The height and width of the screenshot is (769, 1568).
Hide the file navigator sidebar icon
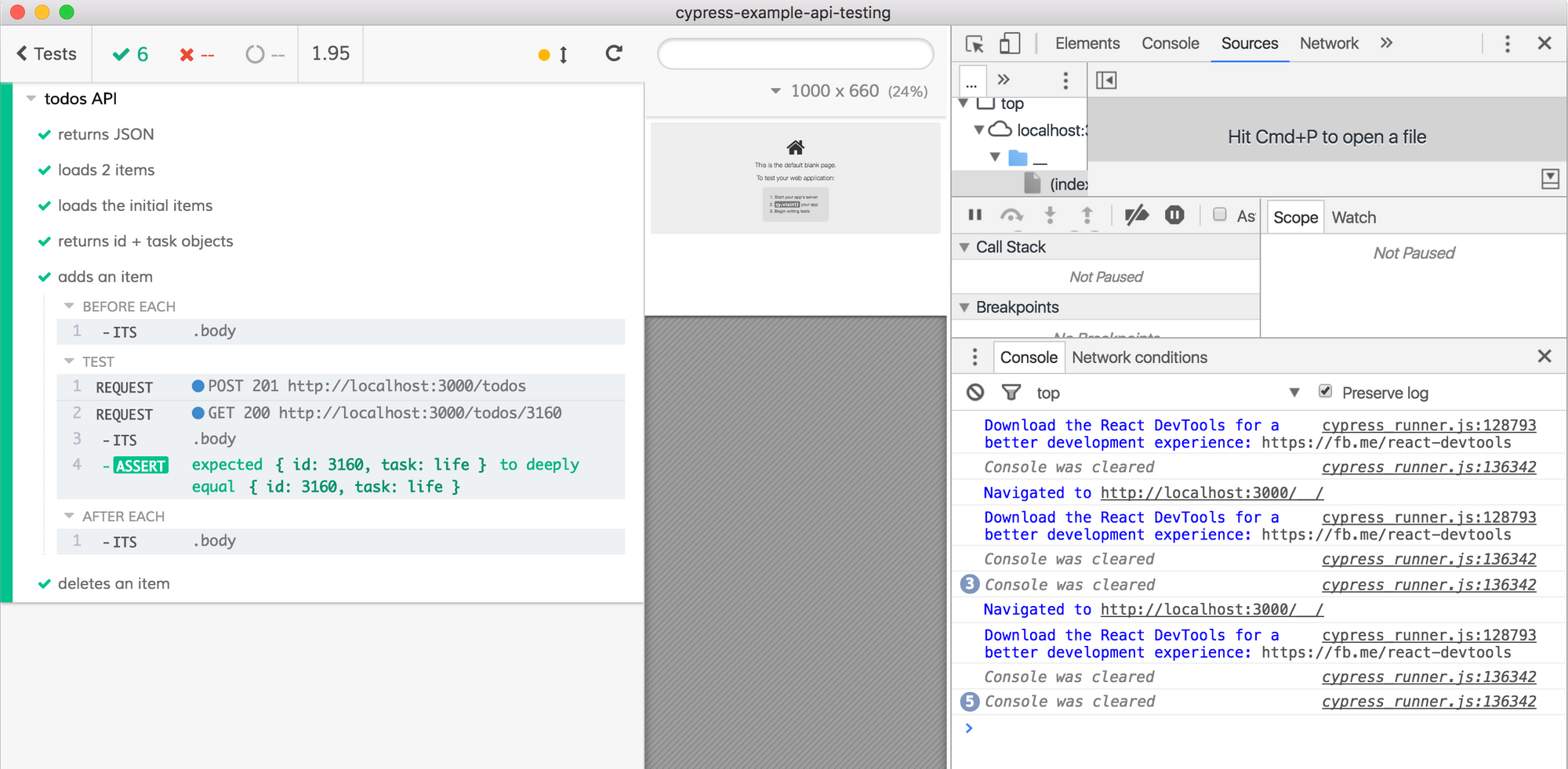1106,80
